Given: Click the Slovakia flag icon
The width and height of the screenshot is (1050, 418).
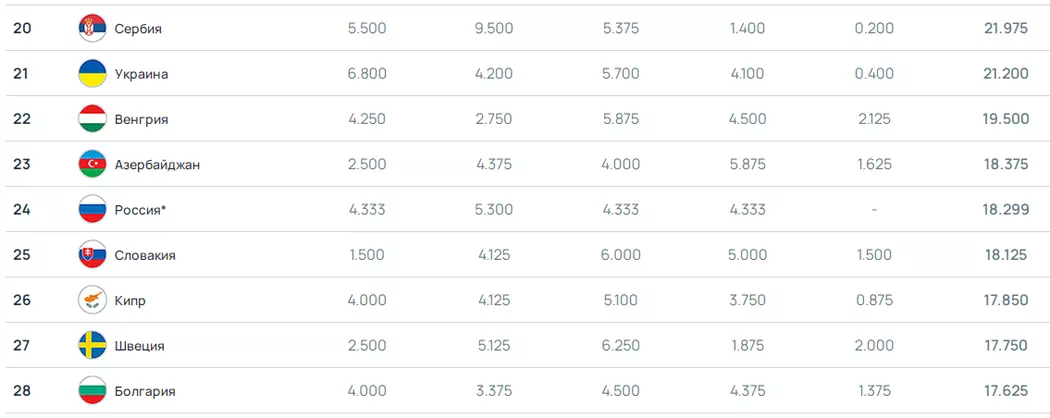Looking at the screenshot, I should point(92,255).
